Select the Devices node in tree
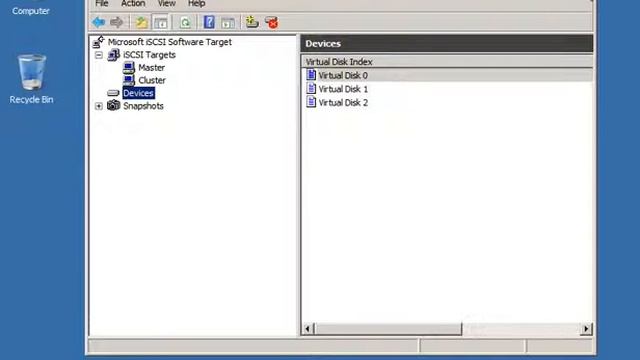640x360 pixels. coord(138,93)
